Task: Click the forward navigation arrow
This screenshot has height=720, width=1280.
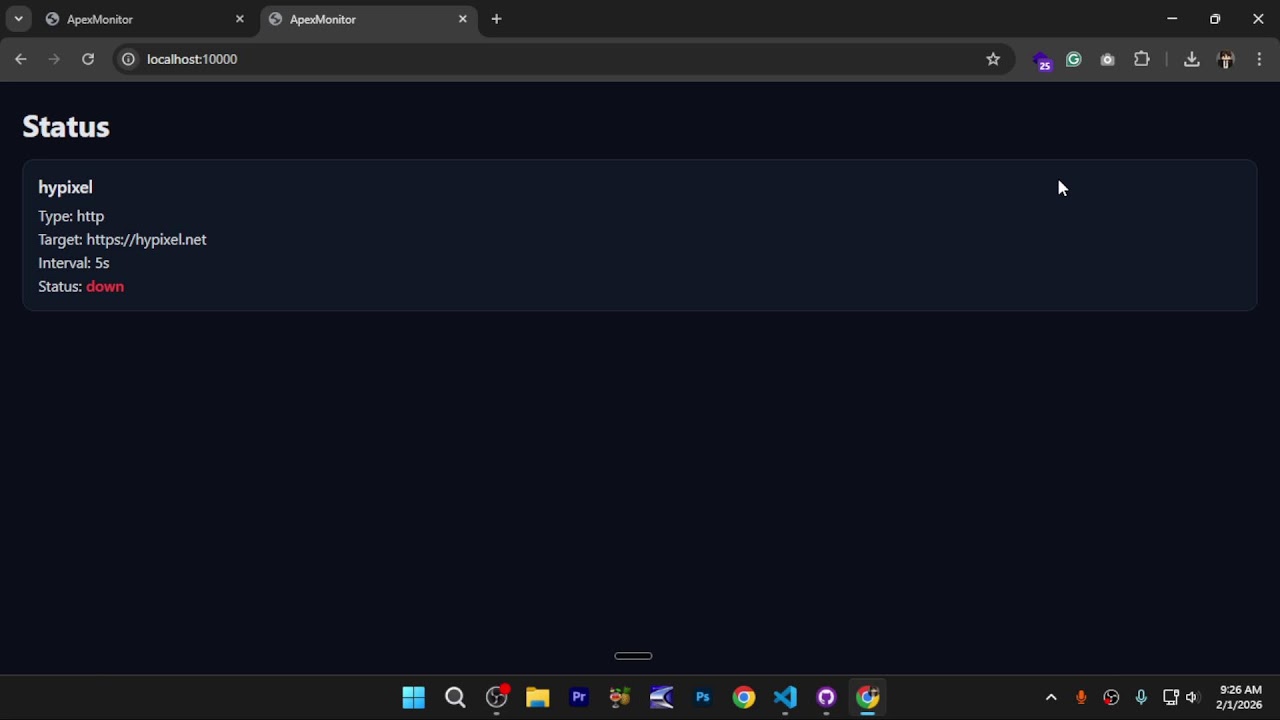Action: [x=54, y=59]
